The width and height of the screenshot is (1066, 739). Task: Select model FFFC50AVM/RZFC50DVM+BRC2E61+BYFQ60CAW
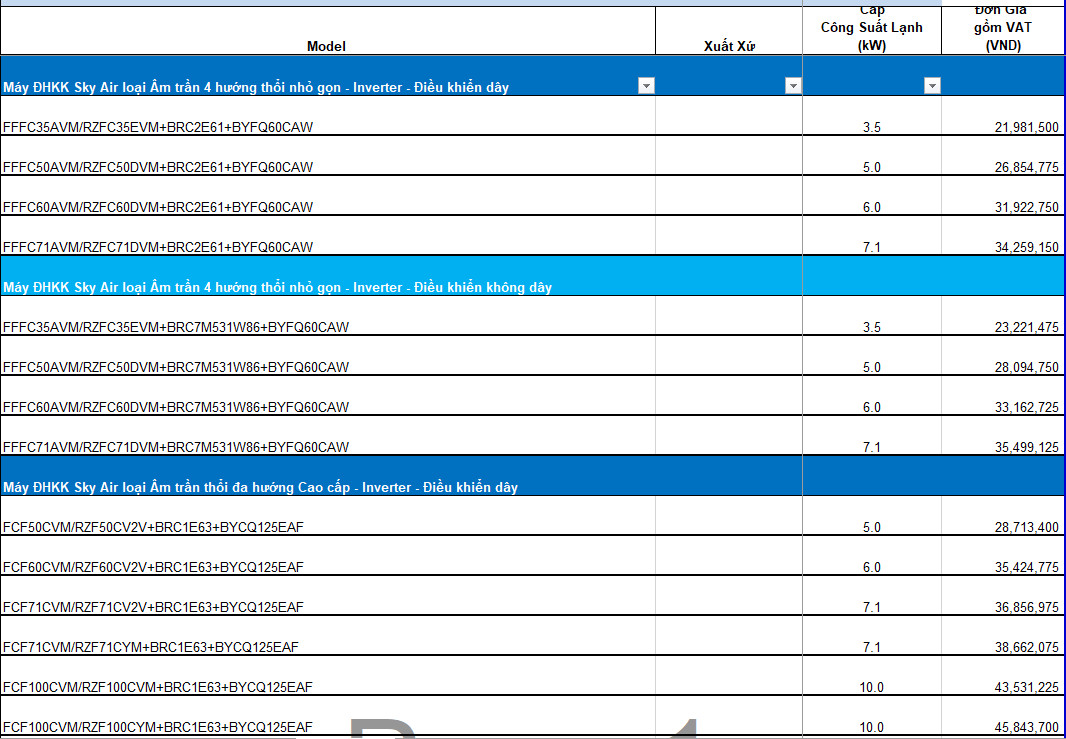158,167
